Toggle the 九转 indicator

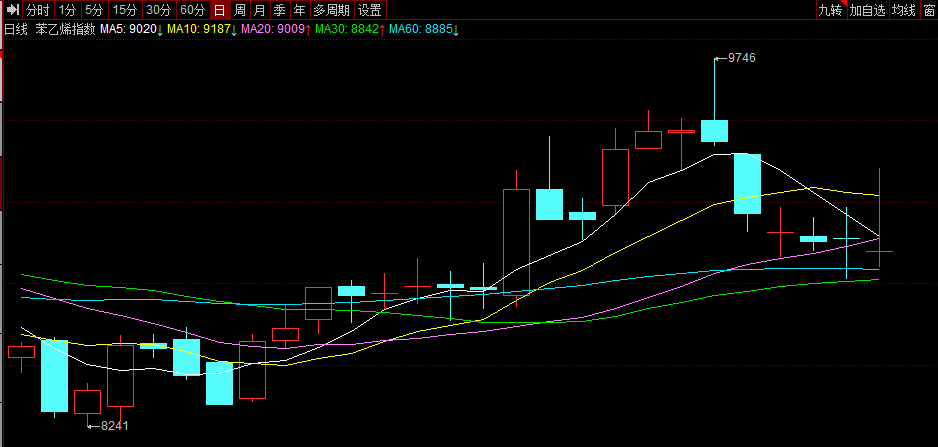point(830,10)
